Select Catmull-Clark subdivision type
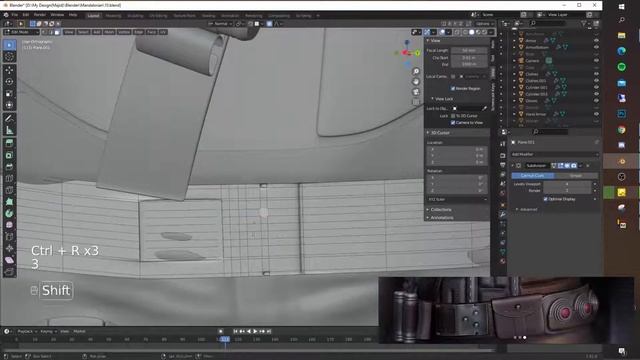 coord(533,176)
